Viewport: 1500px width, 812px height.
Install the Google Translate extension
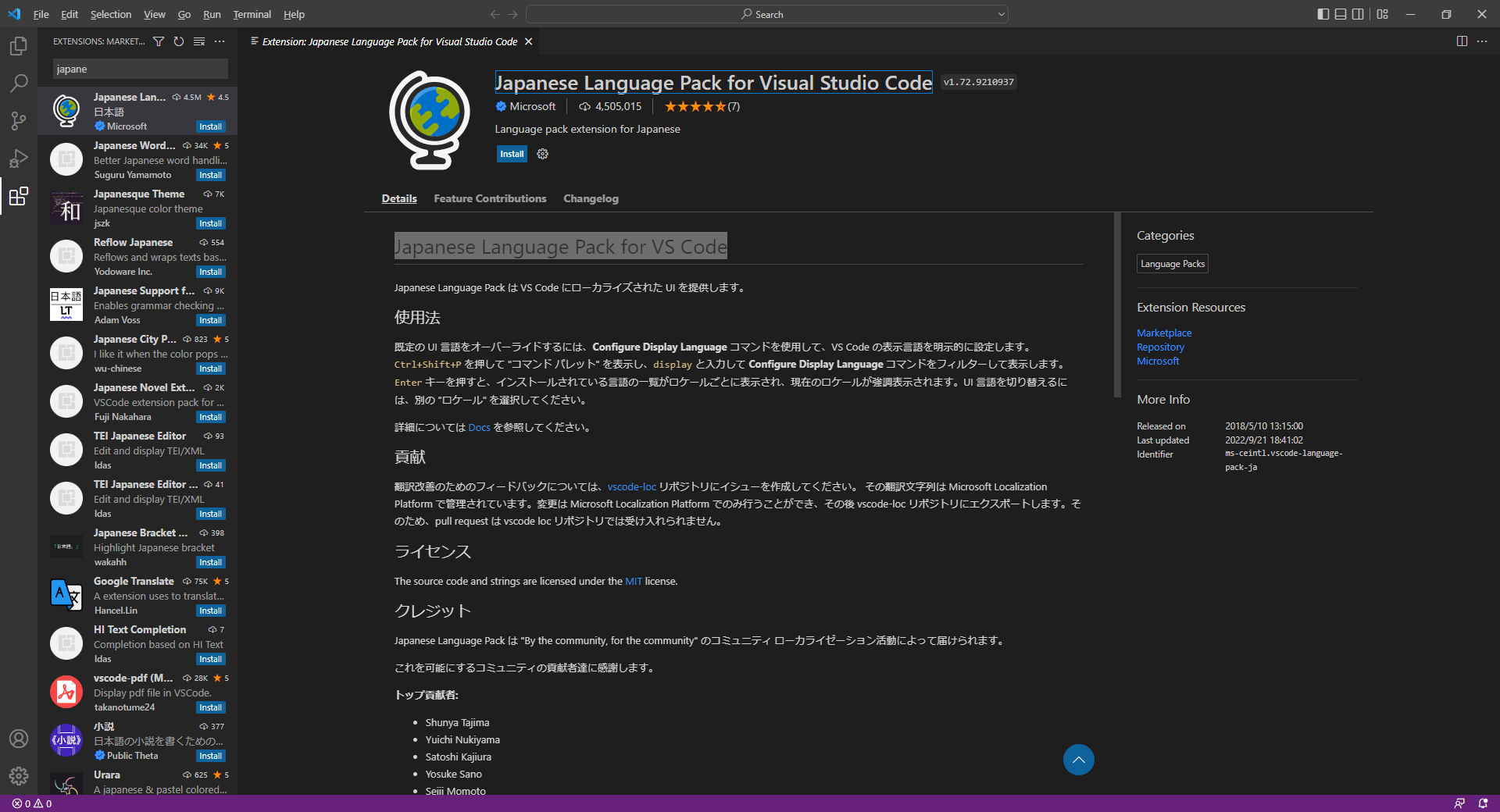click(210, 611)
